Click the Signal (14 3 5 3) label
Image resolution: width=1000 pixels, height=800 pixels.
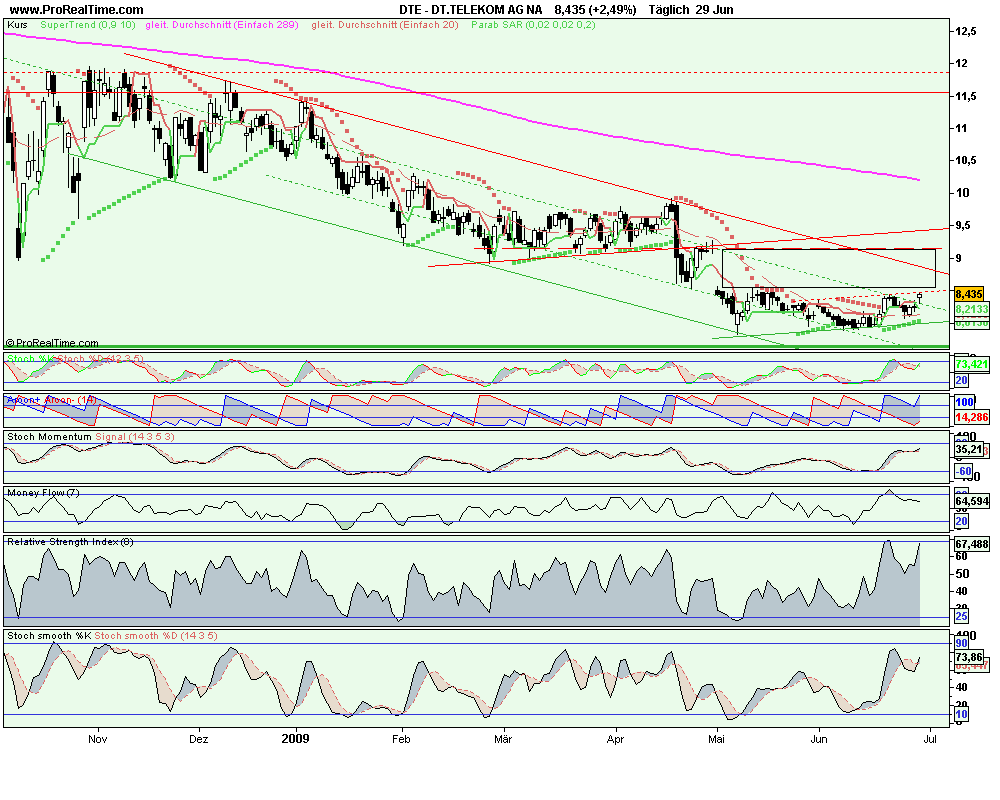pyautogui.click(x=135, y=437)
